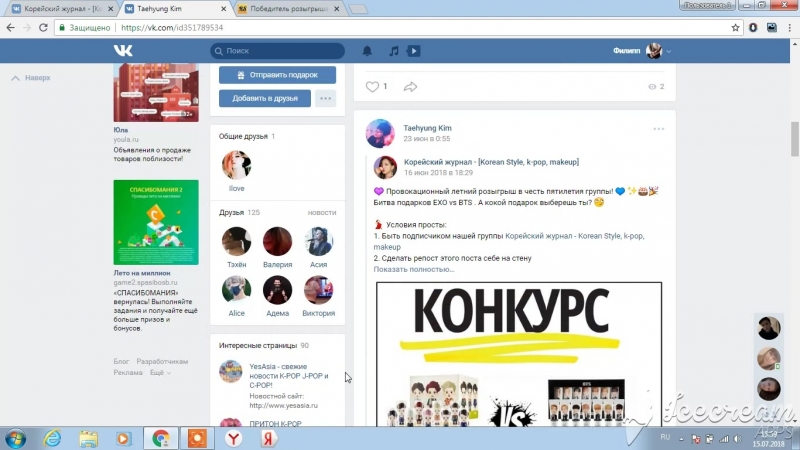The image size is (800, 450).
Task: Open Лето на миллион ad link
Action: [x=142, y=273]
